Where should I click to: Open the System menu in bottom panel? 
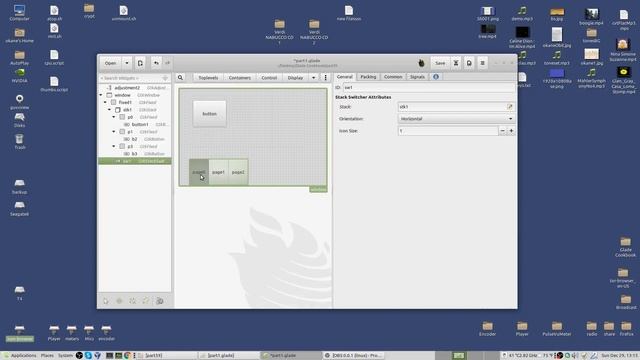(x=65, y=356)
